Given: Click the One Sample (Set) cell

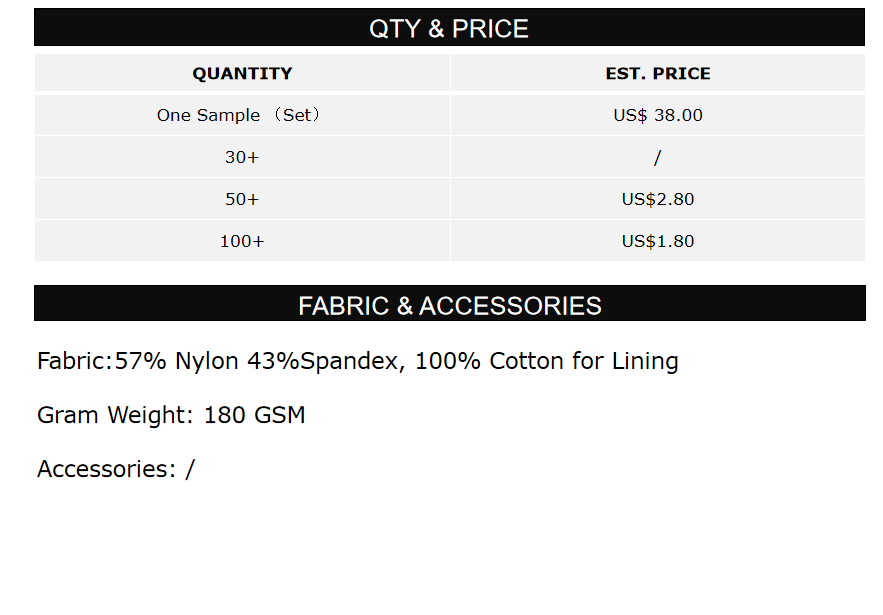Looking at the screenshot, I should [242, 115].
